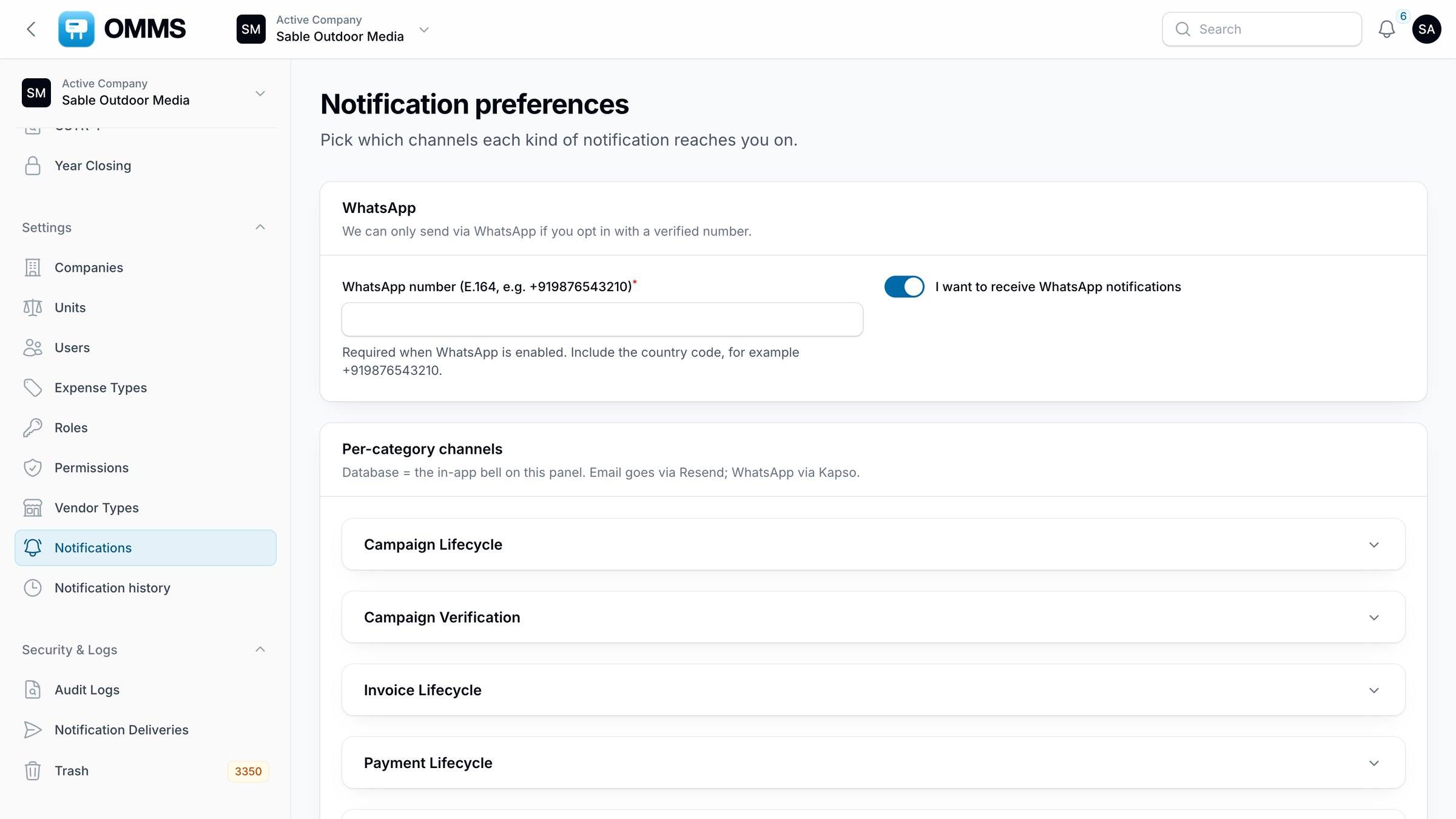Open Trash in sidebar
The image size is (1456, 819).
(146, 771)
